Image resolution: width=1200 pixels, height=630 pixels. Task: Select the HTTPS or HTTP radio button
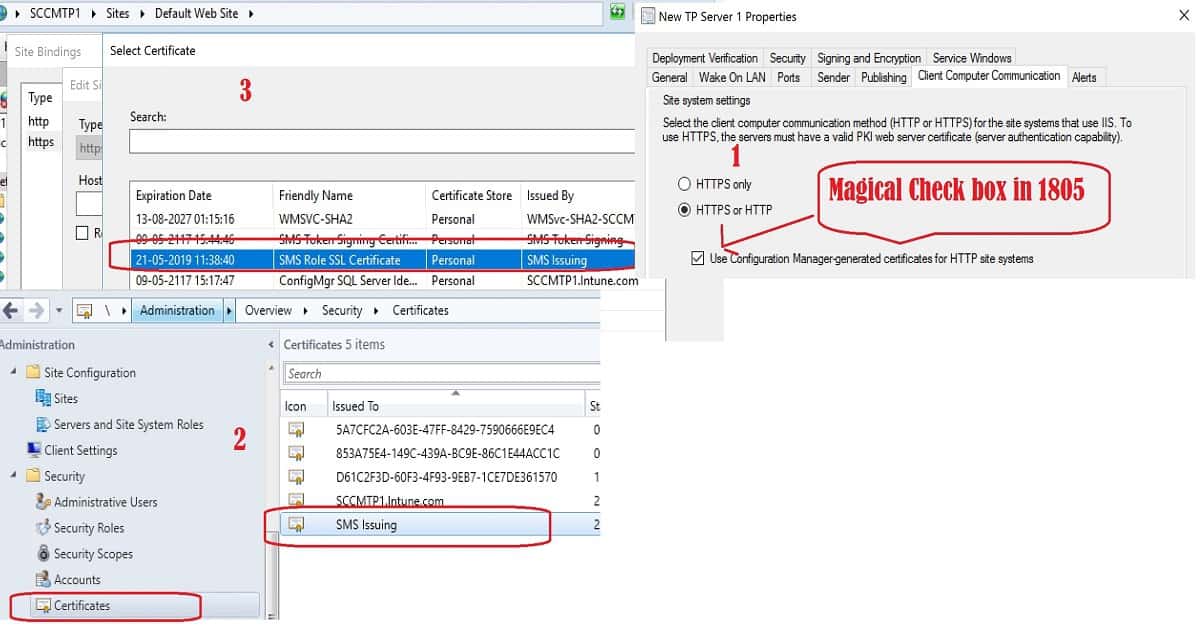(684, 210)
